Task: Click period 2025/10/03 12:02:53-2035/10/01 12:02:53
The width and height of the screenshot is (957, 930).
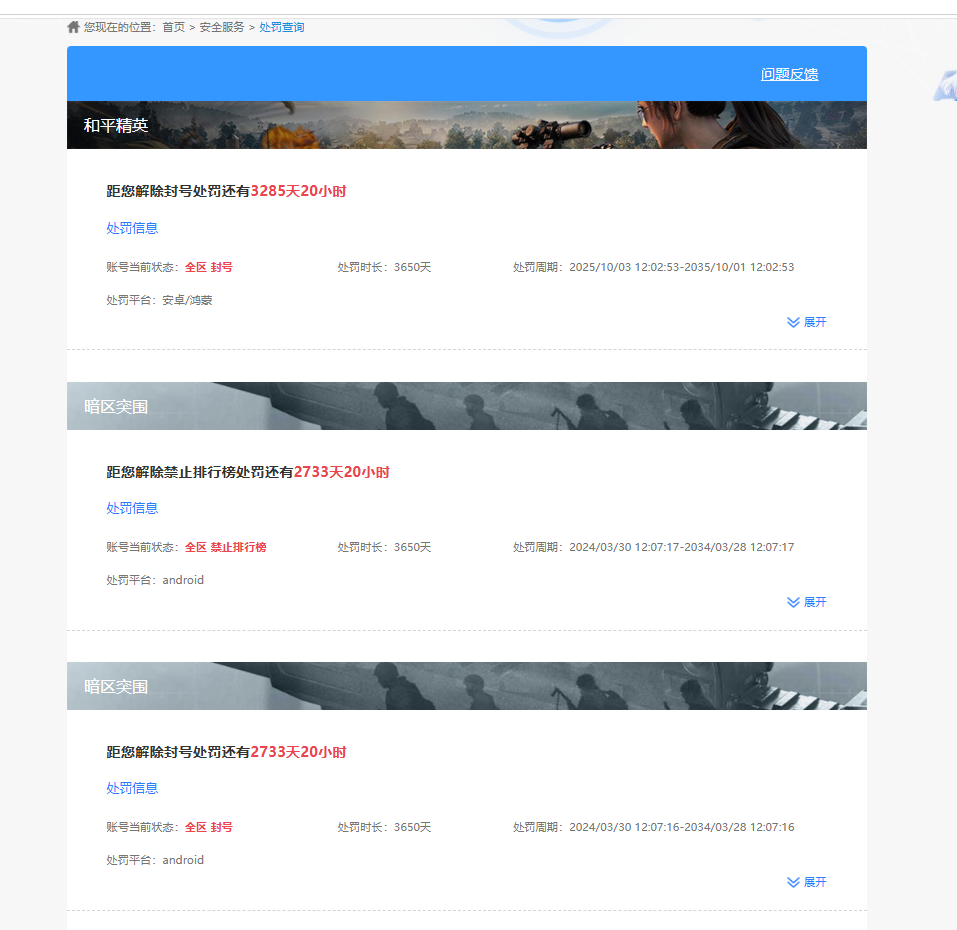Action: coord(682,267)
